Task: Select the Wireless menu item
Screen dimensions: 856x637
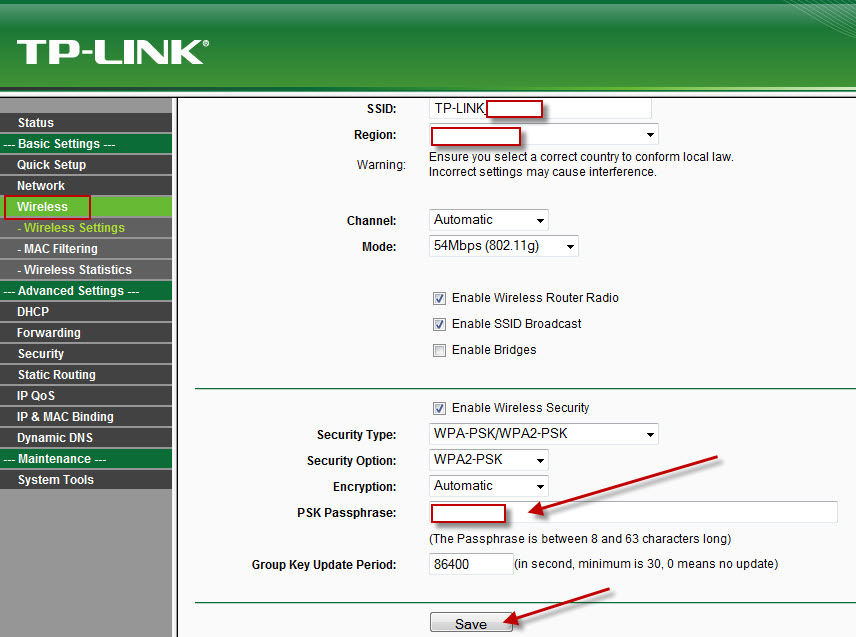Action: pos(86,207)
